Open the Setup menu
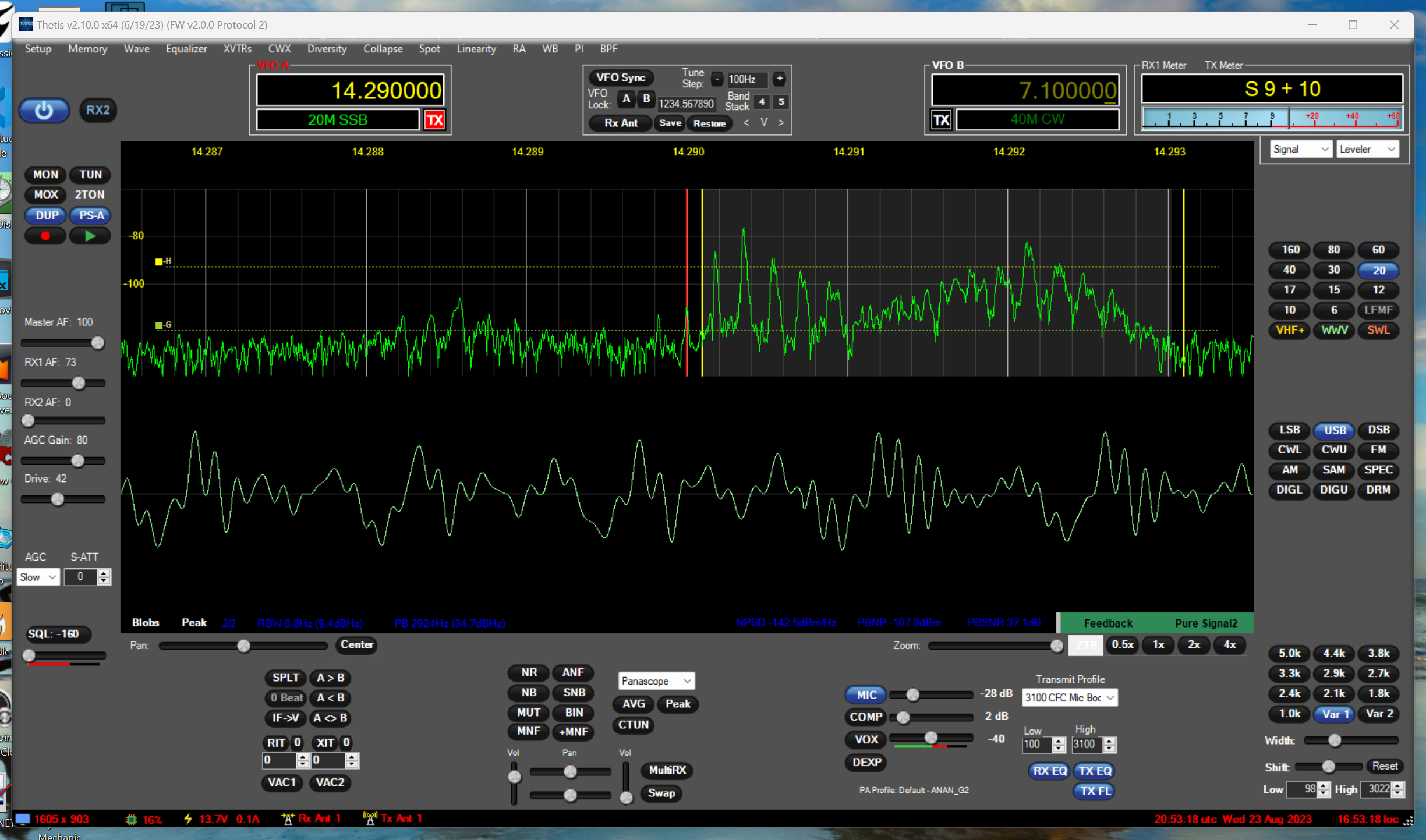Image resolution: width=1426 pixels, height=840 pixels. click(38, 49)
